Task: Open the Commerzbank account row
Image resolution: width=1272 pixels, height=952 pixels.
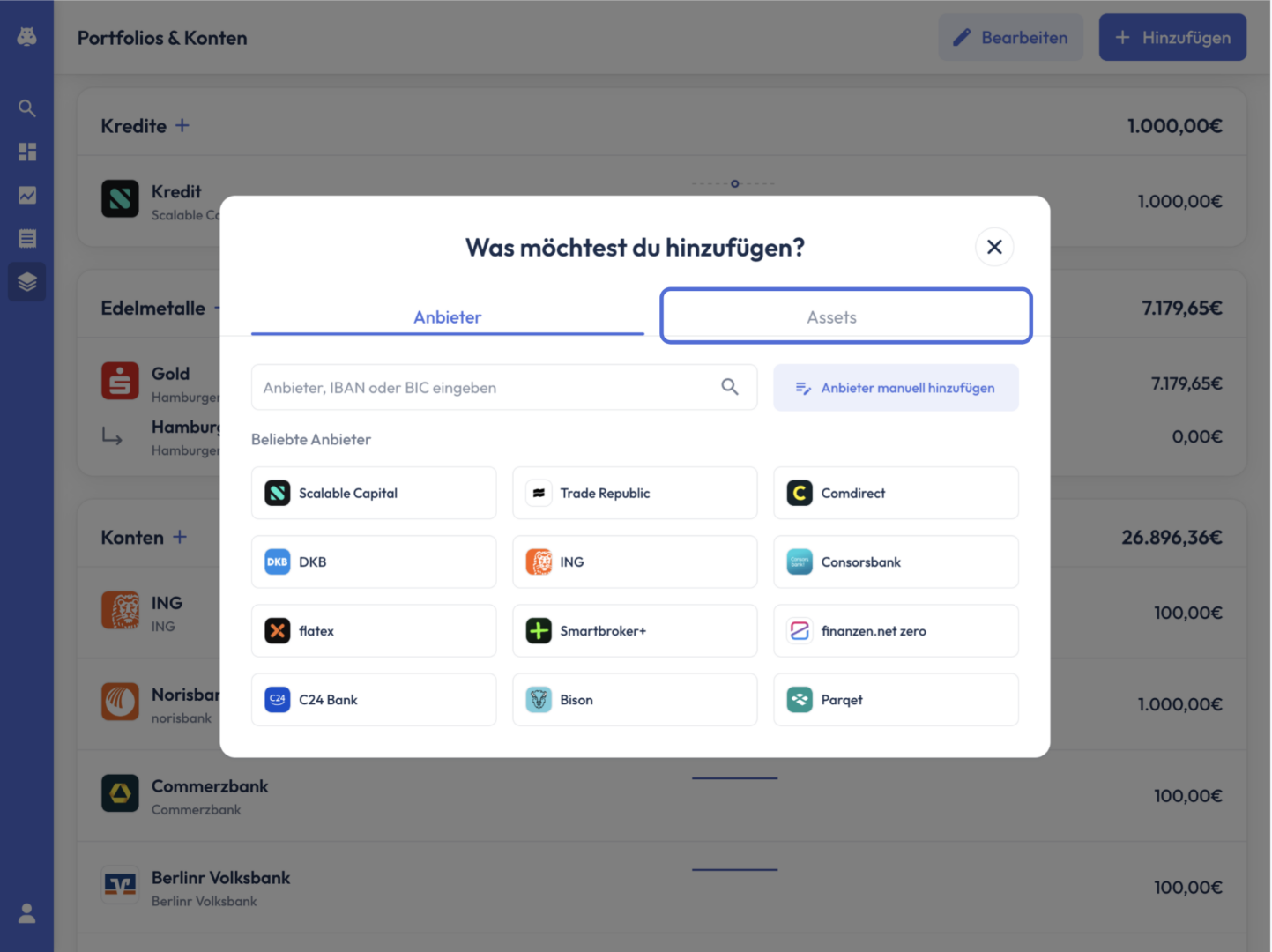Action: click(x=662, y=796)
